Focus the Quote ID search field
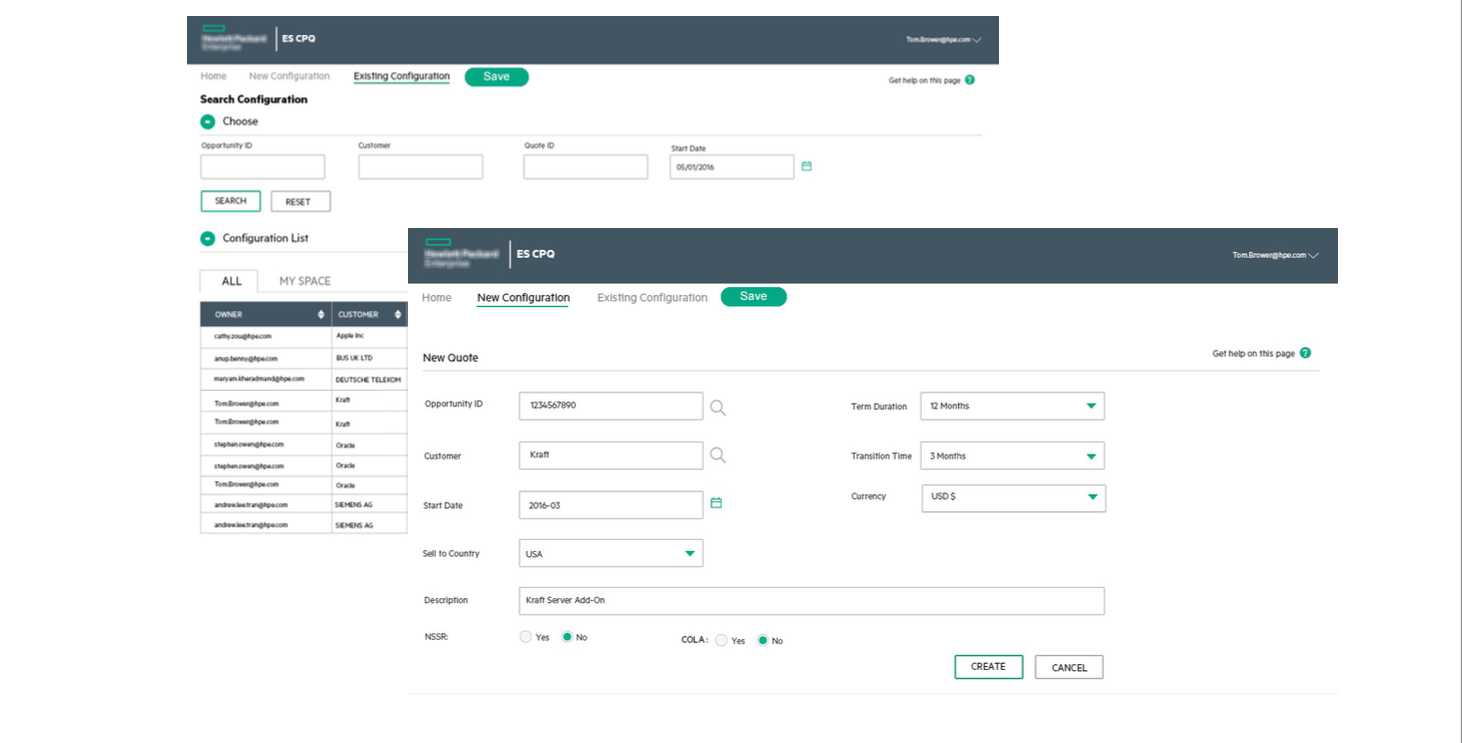 point(586,167)
